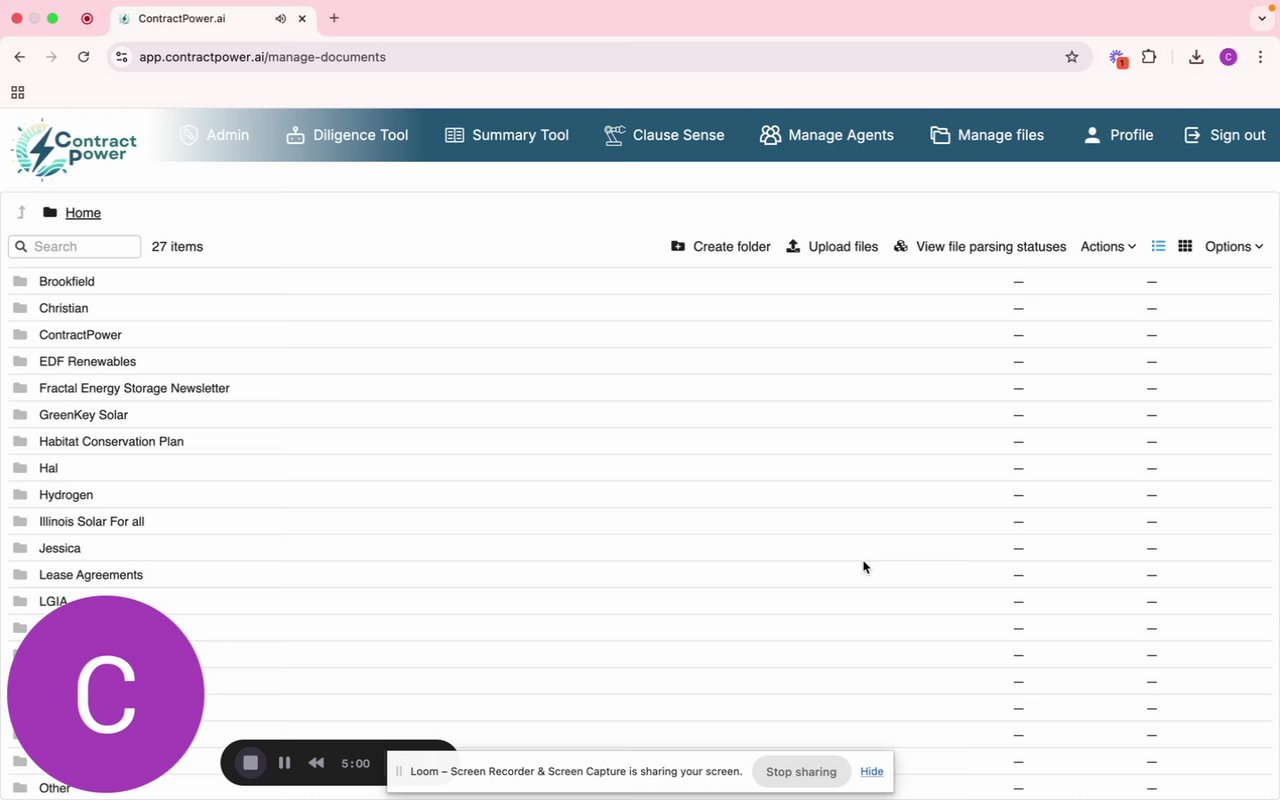This screenshot has width=1280, height=800.
Task: Open the browser Extensions menu
Action: pyautogui.click(x=1149, y=57)
